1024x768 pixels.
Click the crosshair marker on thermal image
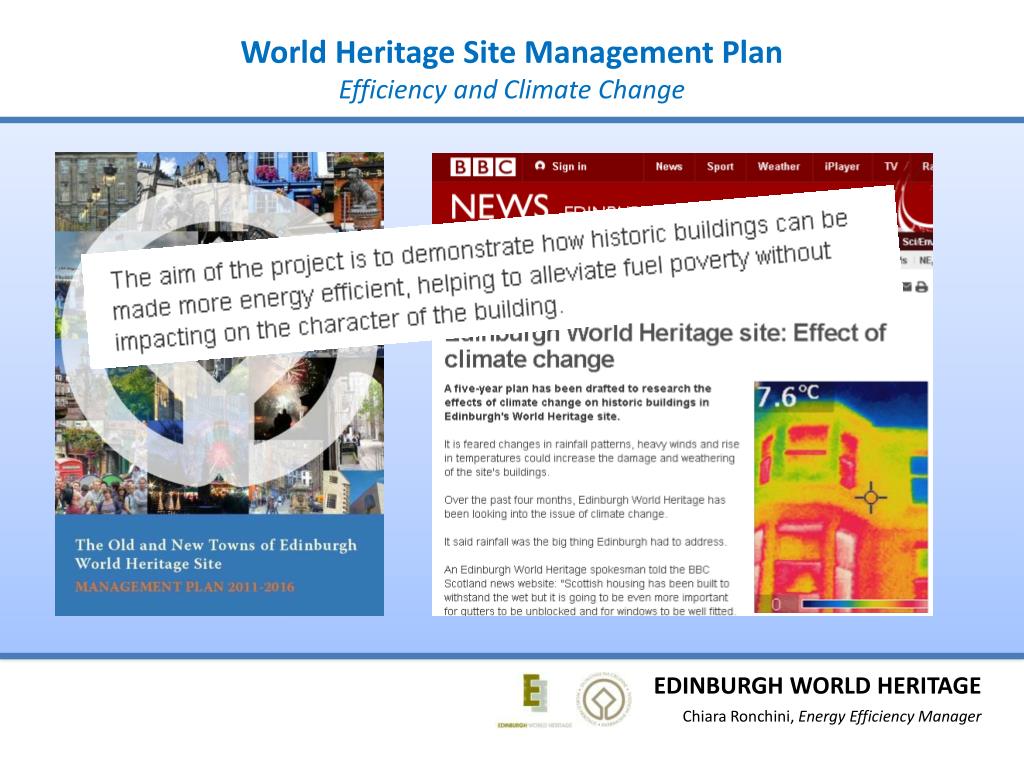[871, 498]
